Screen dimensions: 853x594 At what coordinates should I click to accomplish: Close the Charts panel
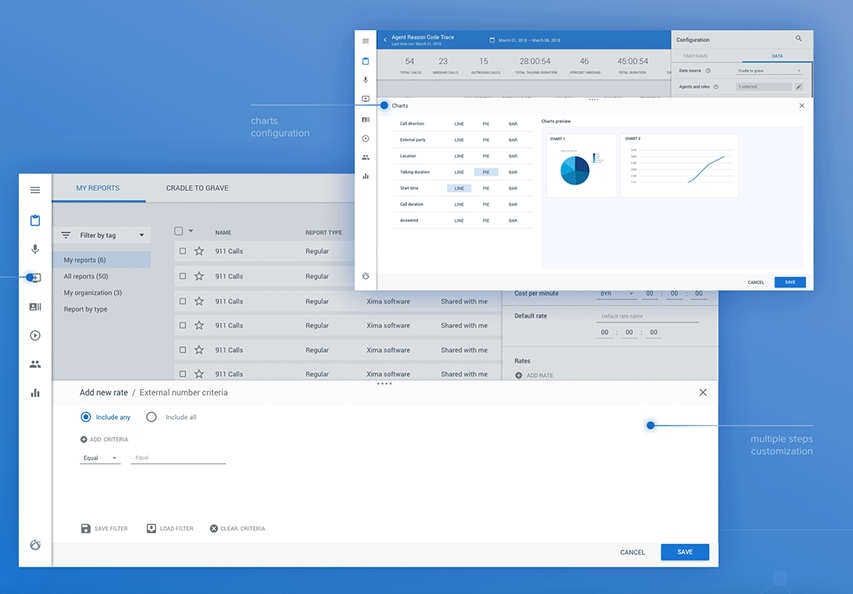point(802,106)
